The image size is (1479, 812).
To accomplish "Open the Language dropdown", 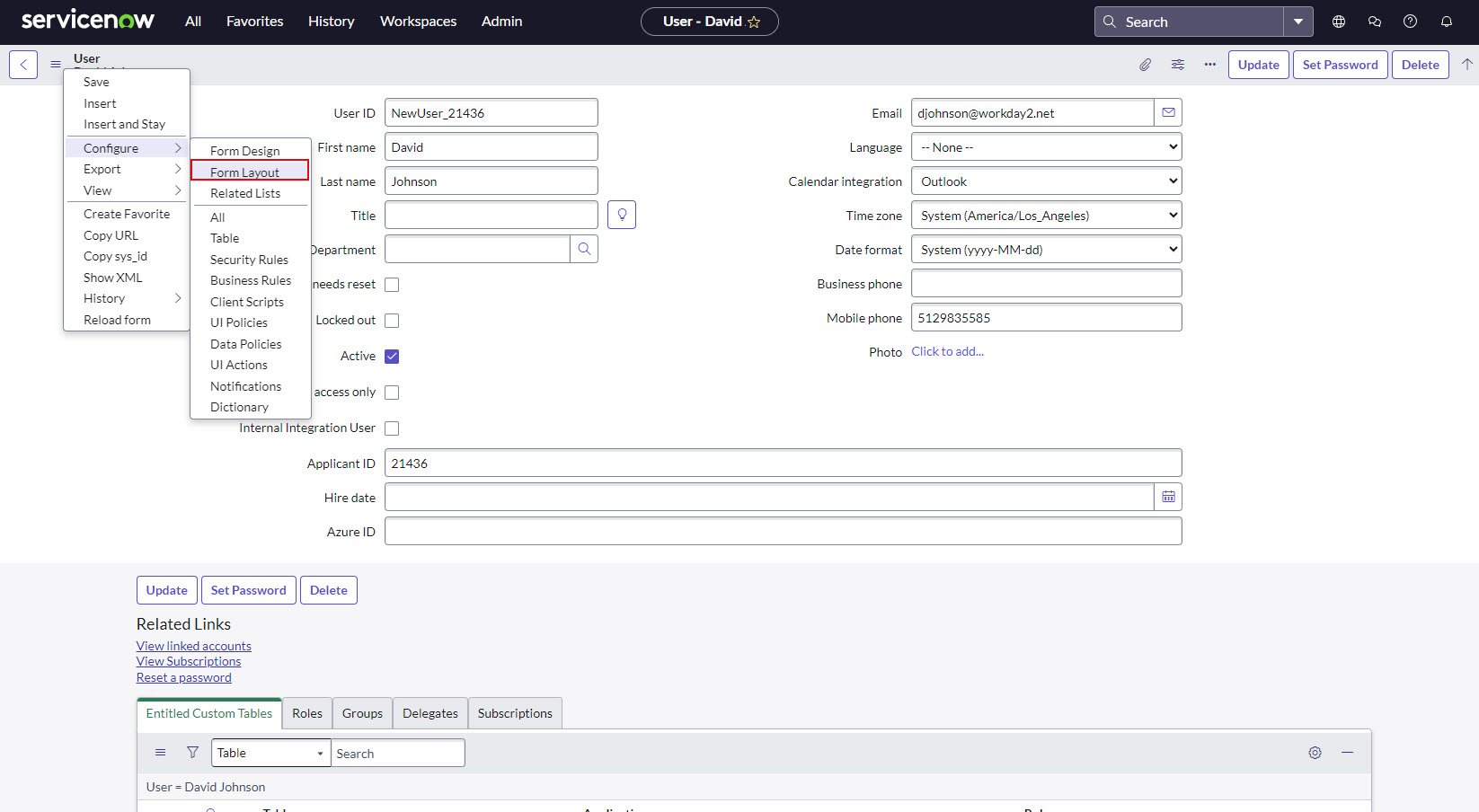I will click(1047, 147).
